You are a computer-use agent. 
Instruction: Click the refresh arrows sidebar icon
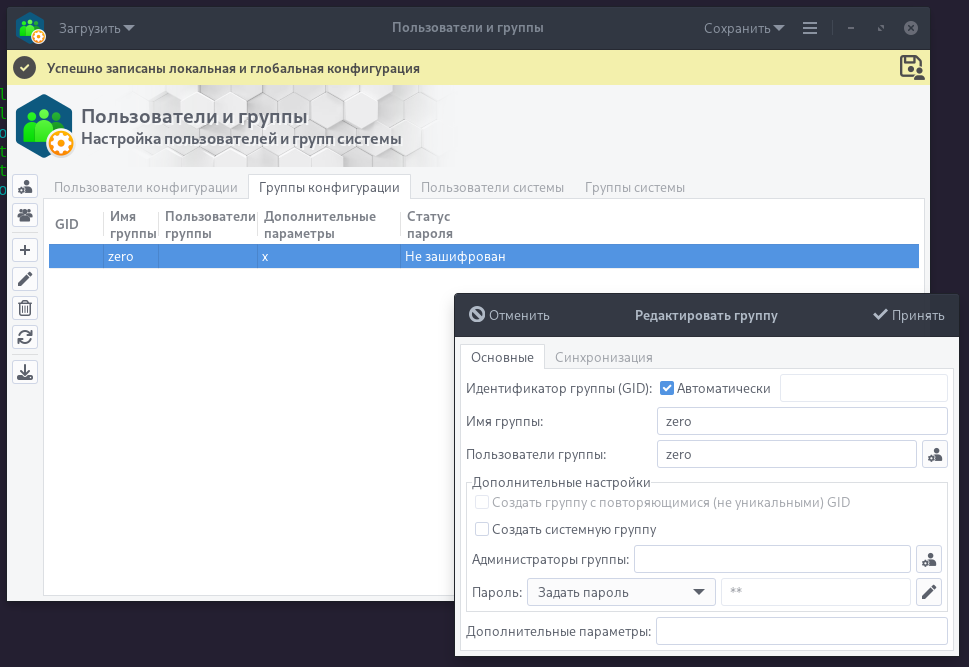pyautogui.click(x=26, y=337)
